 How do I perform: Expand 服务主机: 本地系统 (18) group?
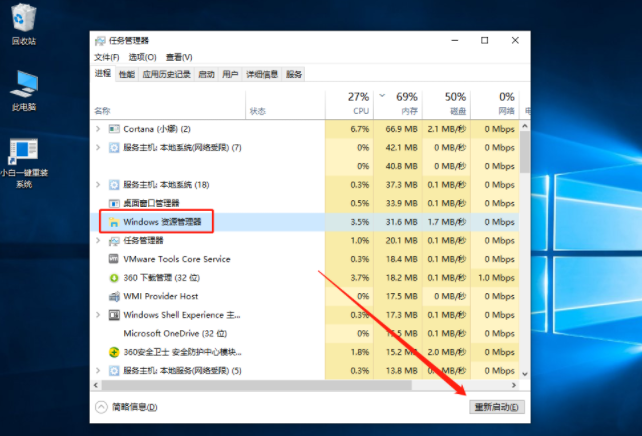point(98,185)
